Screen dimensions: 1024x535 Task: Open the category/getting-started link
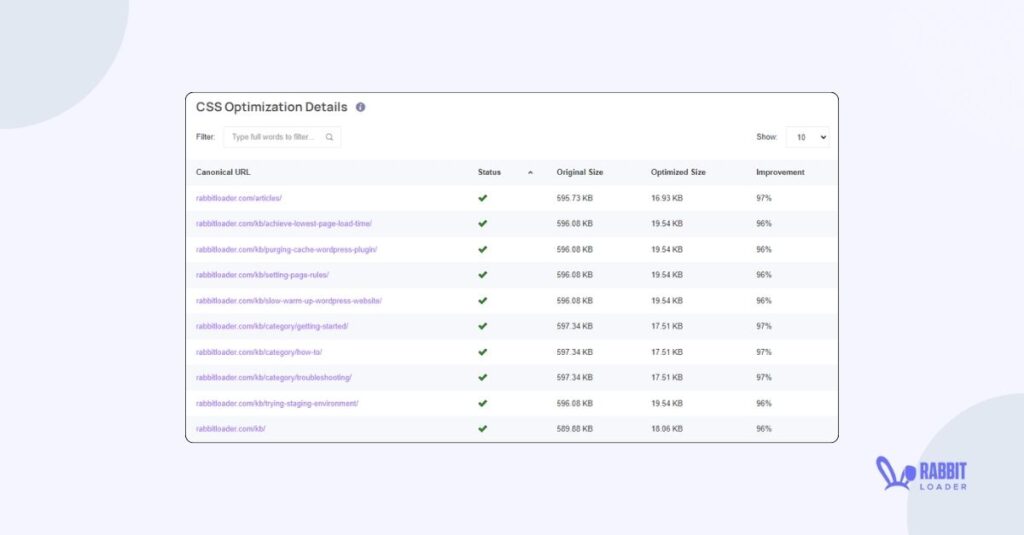coord(272,326)
